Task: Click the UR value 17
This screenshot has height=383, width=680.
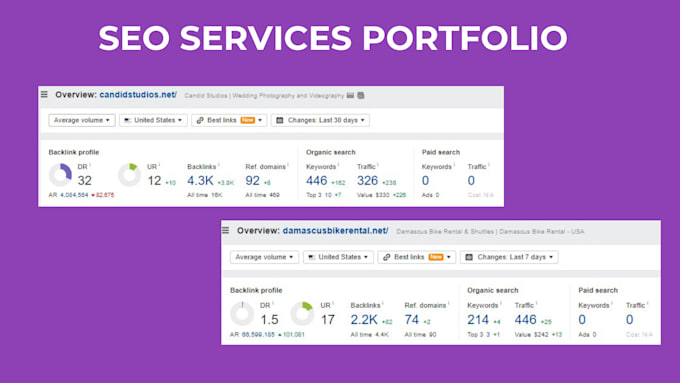Action: pyautogui.click(x=328, y=320)
